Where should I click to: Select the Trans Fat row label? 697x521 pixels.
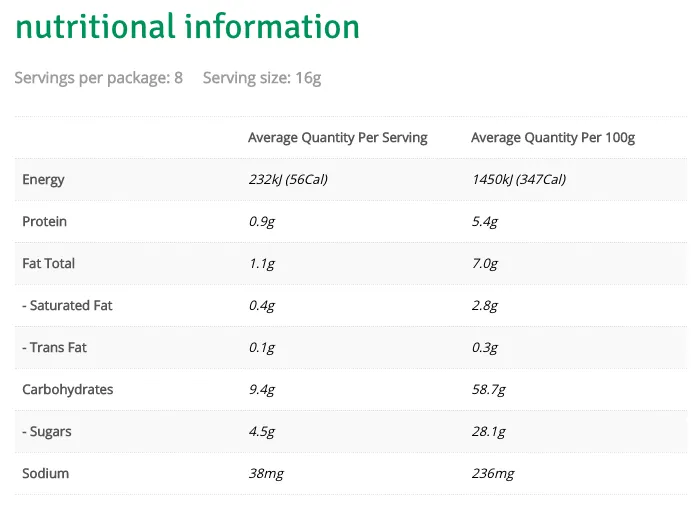pos(54,347)
